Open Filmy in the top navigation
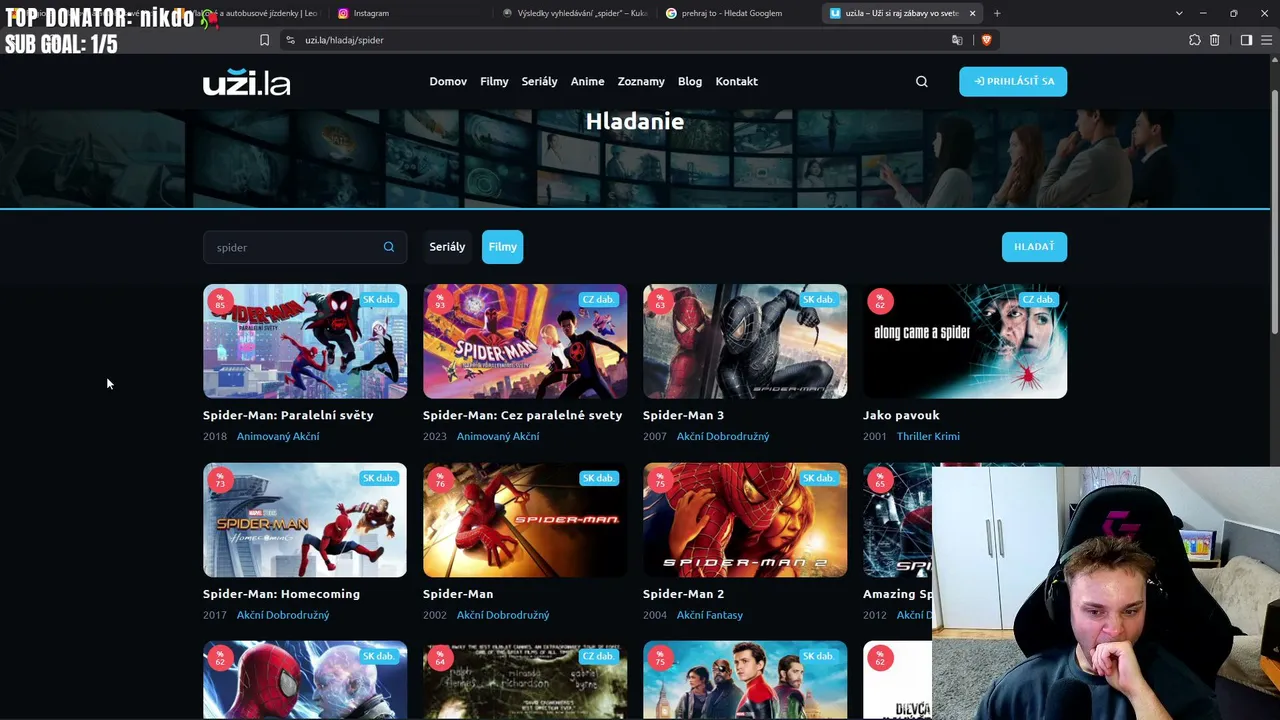Screen dimensions: 1280x720 [x=494, y=82]
